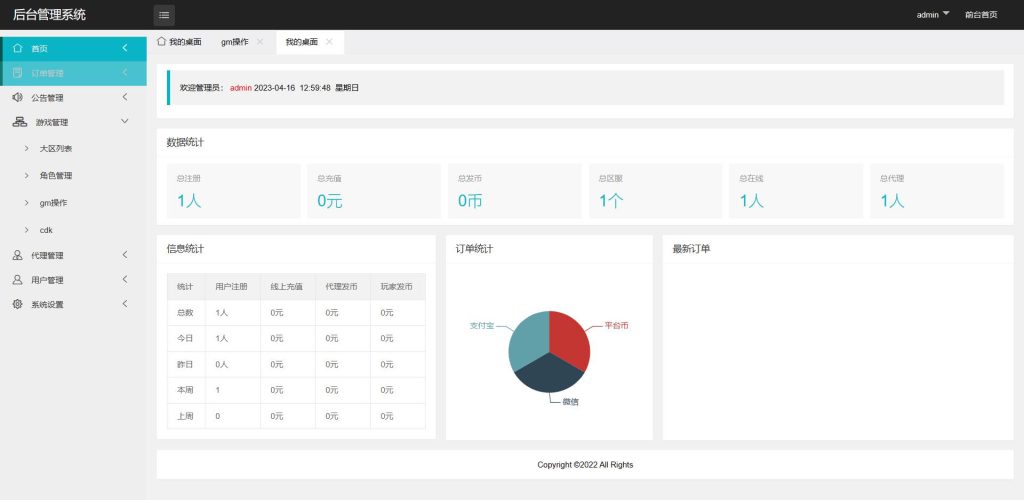Click the home icon beside 首页

tap(18, 48)
